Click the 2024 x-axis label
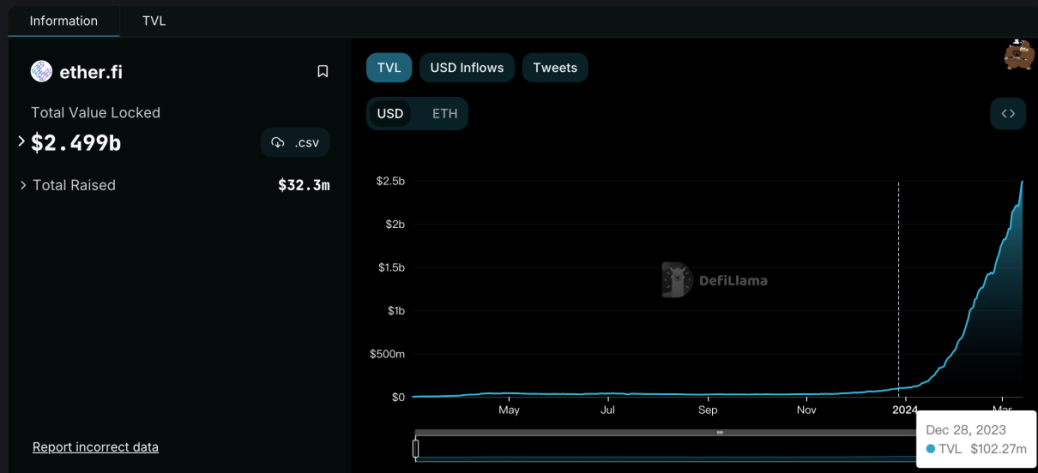Screen dimensions: 1038x473 coord(905,410)
